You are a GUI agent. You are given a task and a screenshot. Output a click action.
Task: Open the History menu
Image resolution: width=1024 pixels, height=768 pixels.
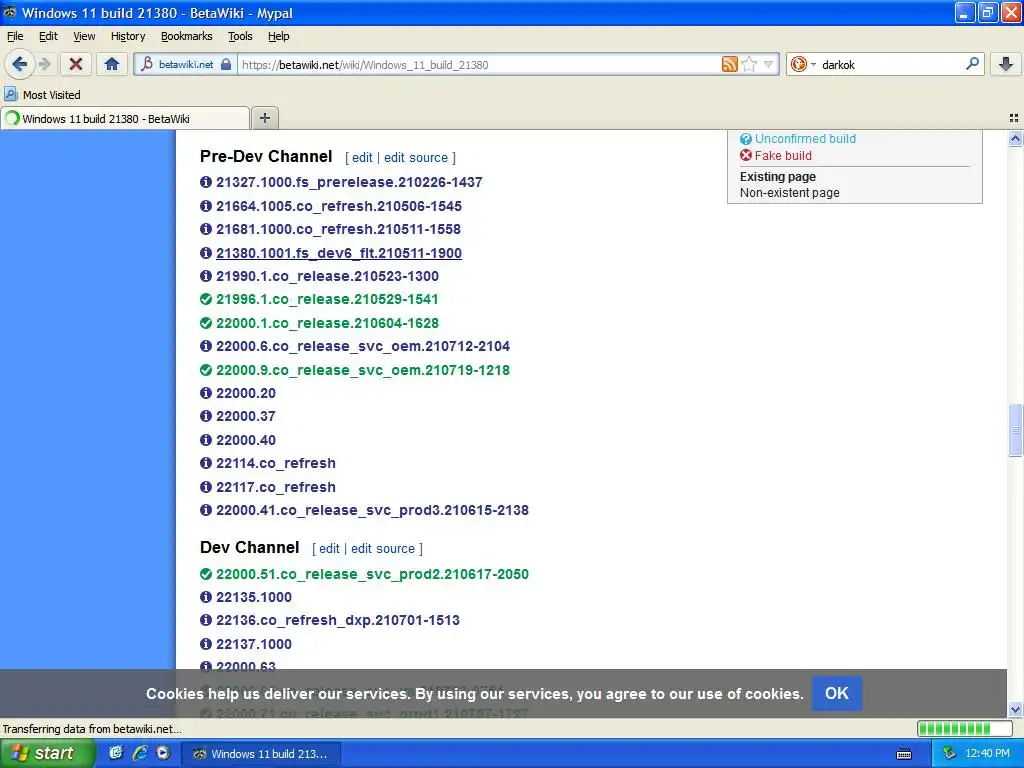(x=127, y=36)
